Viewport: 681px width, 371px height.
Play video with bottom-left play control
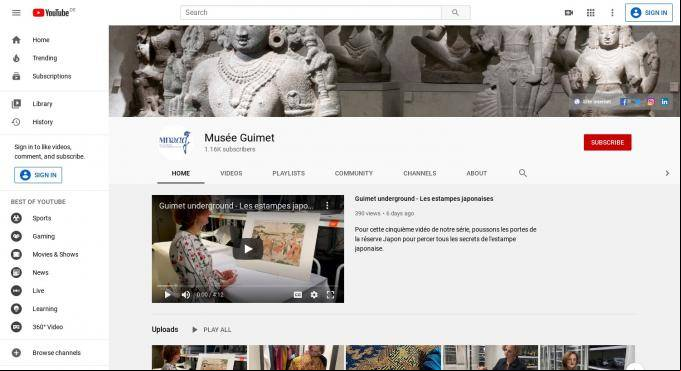pos(168,295)
